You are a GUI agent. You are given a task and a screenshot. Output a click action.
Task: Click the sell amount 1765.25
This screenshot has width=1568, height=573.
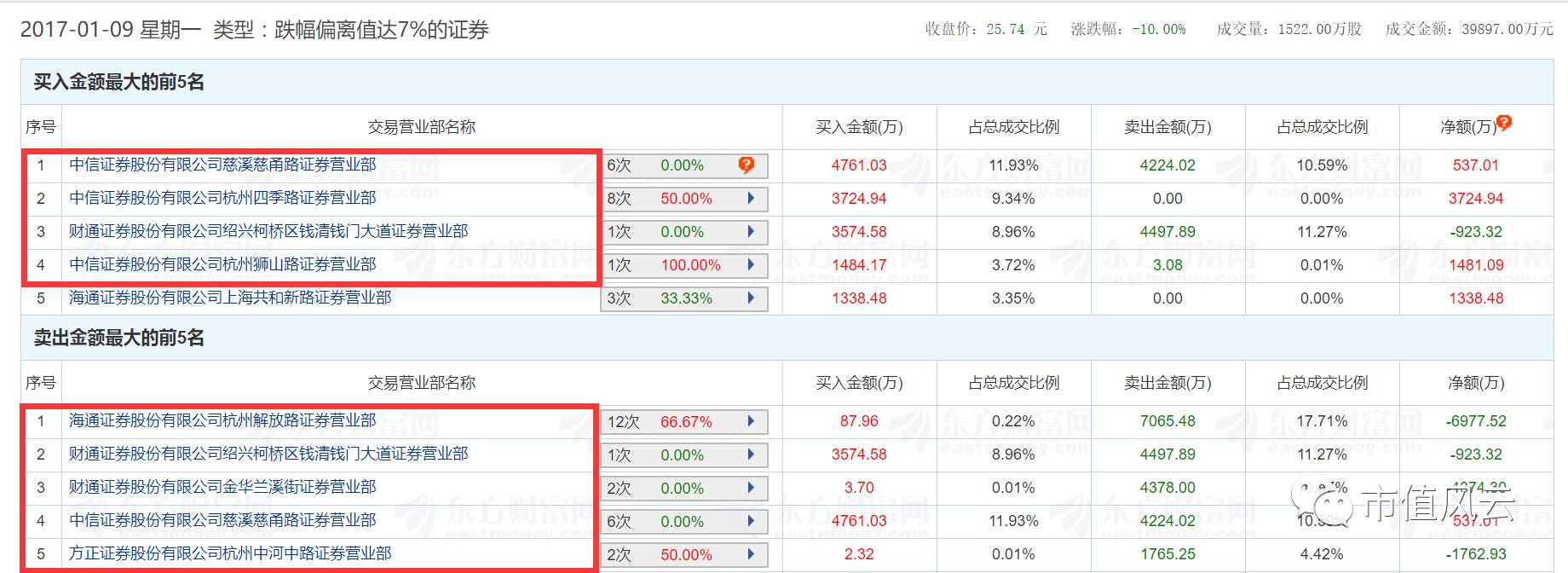point(1167,554)
